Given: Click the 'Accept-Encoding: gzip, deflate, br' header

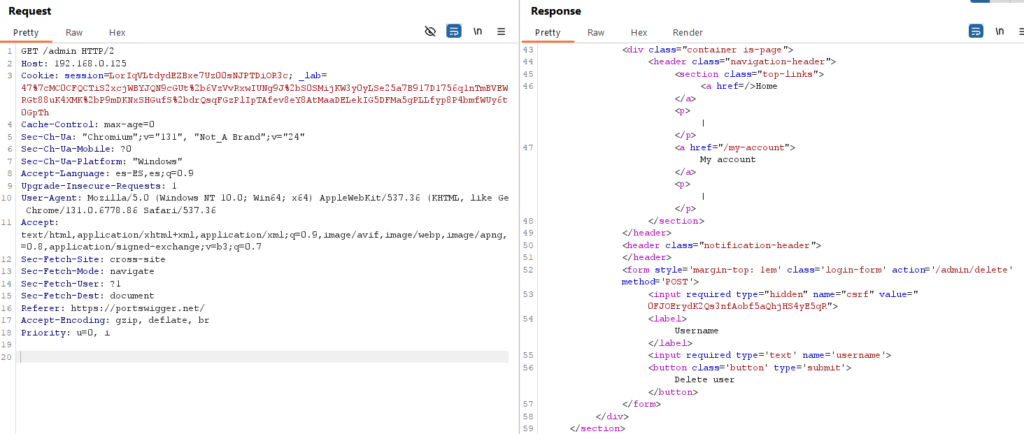Looking at the screenshot, I should tap(115, 320).
